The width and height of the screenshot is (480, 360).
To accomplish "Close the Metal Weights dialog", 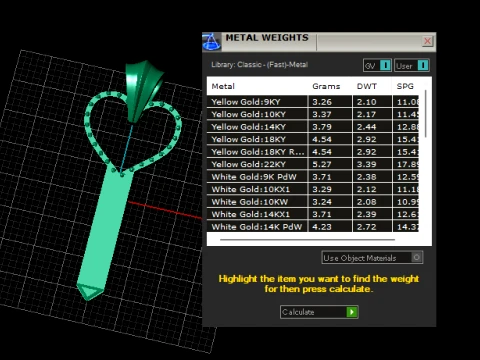I will pyautogui.click(x=427, y=41).
